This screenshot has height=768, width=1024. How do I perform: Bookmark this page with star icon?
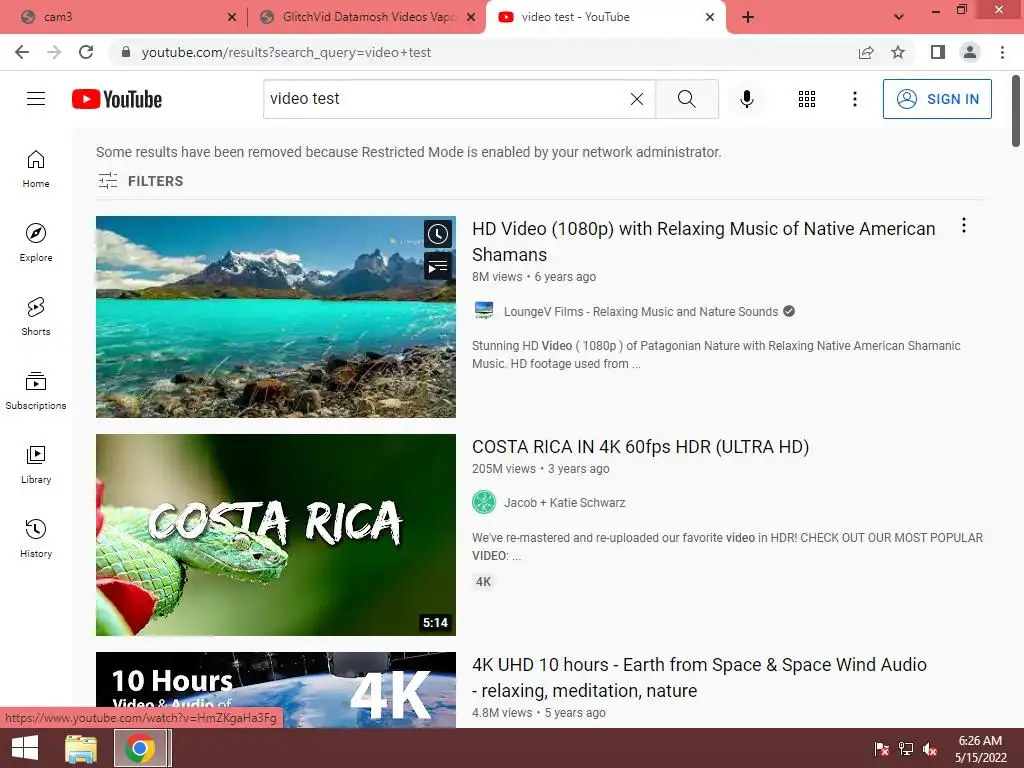coord(898,52)
